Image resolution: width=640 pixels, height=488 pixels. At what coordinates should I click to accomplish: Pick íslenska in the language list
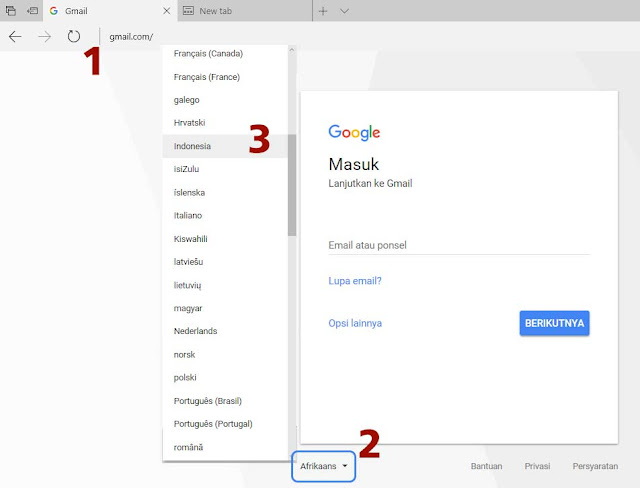click(x=225, y=192)
